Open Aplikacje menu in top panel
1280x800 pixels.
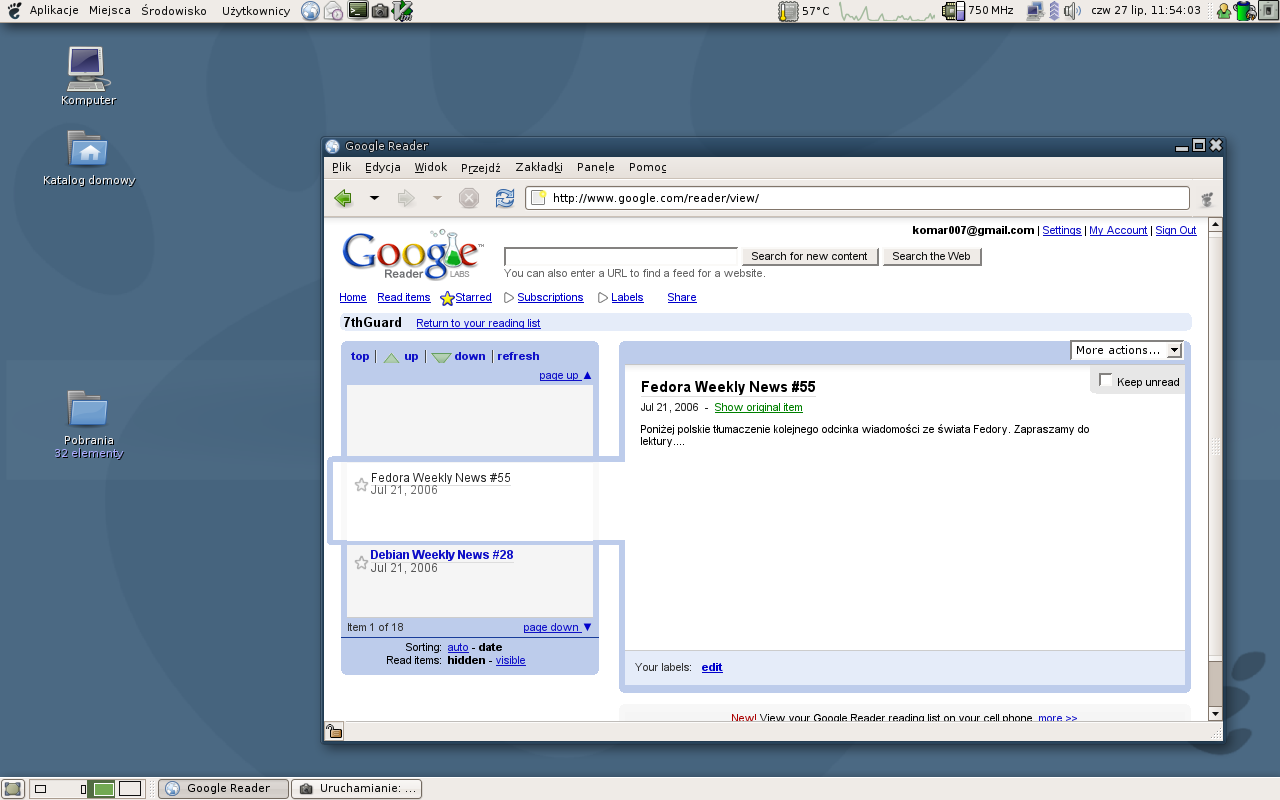[x=53, y=11]
